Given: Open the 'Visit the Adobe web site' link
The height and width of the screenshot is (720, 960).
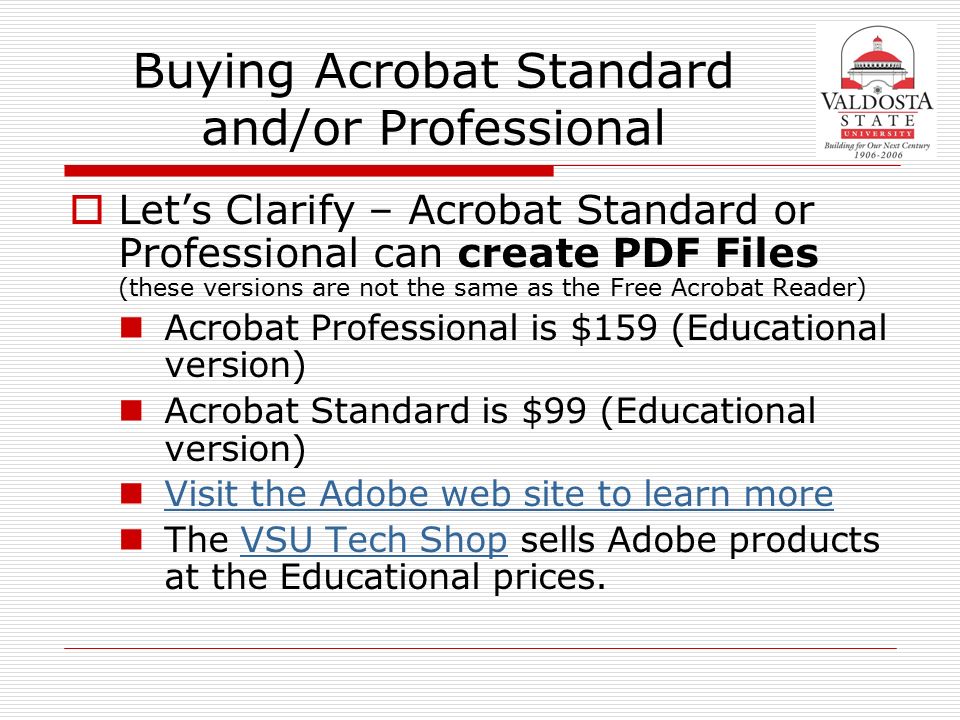Looking at the screenshot, I should point(499,493).
